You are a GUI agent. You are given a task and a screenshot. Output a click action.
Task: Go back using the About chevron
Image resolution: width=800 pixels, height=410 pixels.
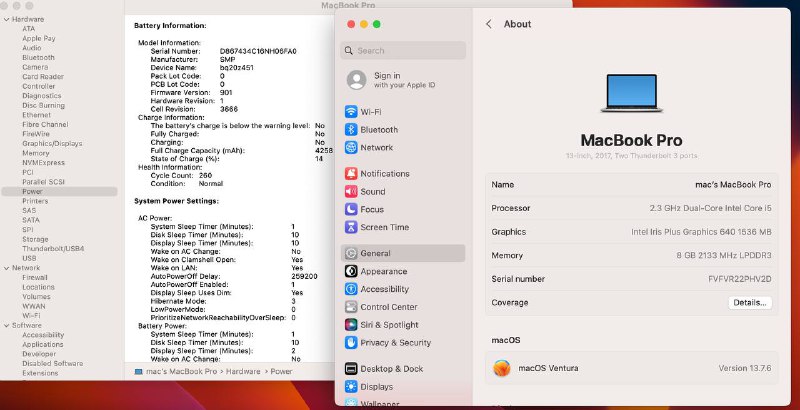(x=489, y=24)
